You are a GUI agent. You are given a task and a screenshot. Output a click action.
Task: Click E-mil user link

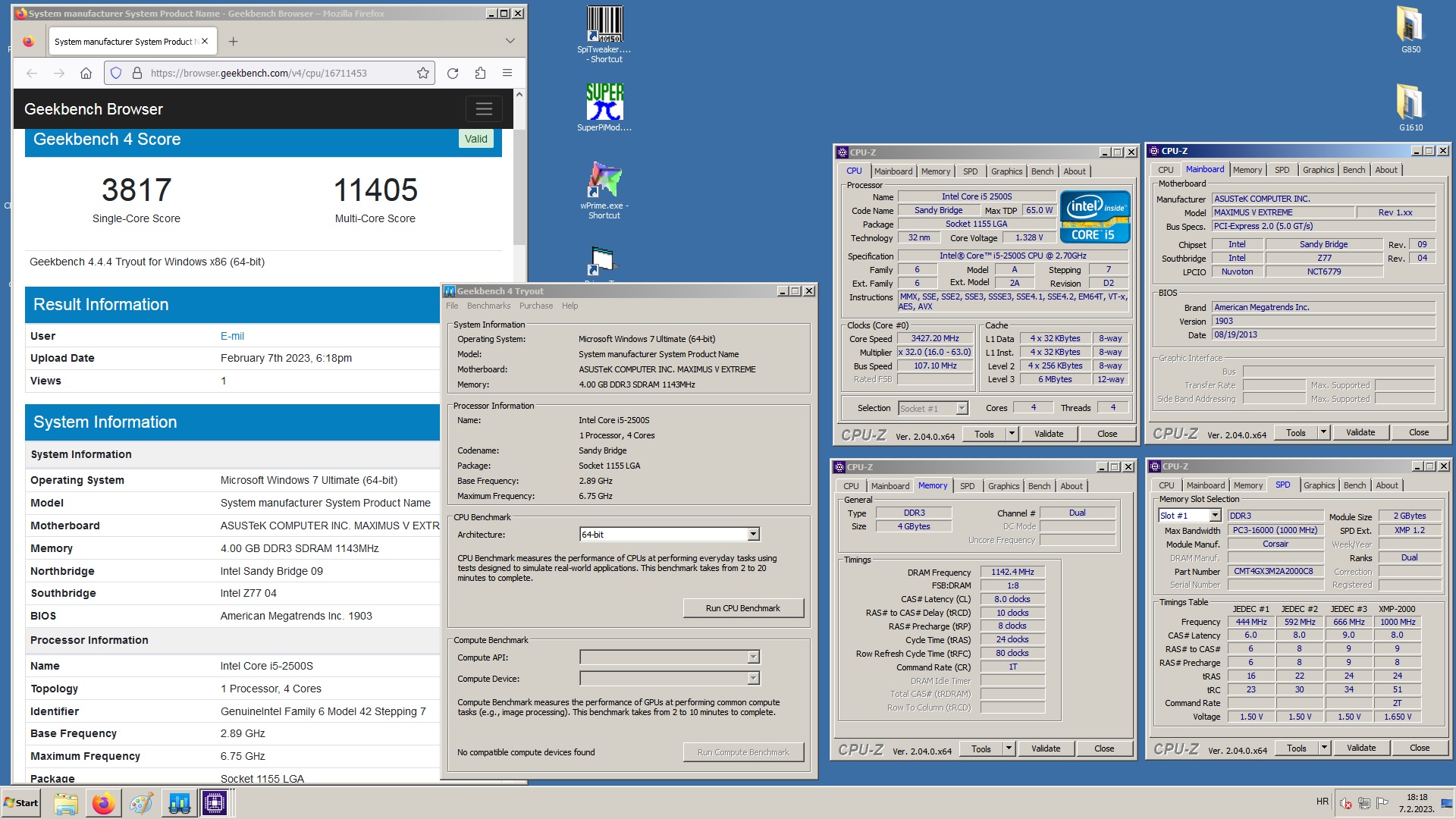tap(232, 336)
